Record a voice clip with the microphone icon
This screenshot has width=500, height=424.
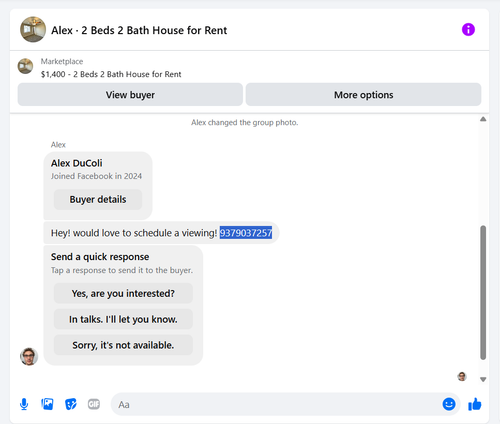point(24,404)
